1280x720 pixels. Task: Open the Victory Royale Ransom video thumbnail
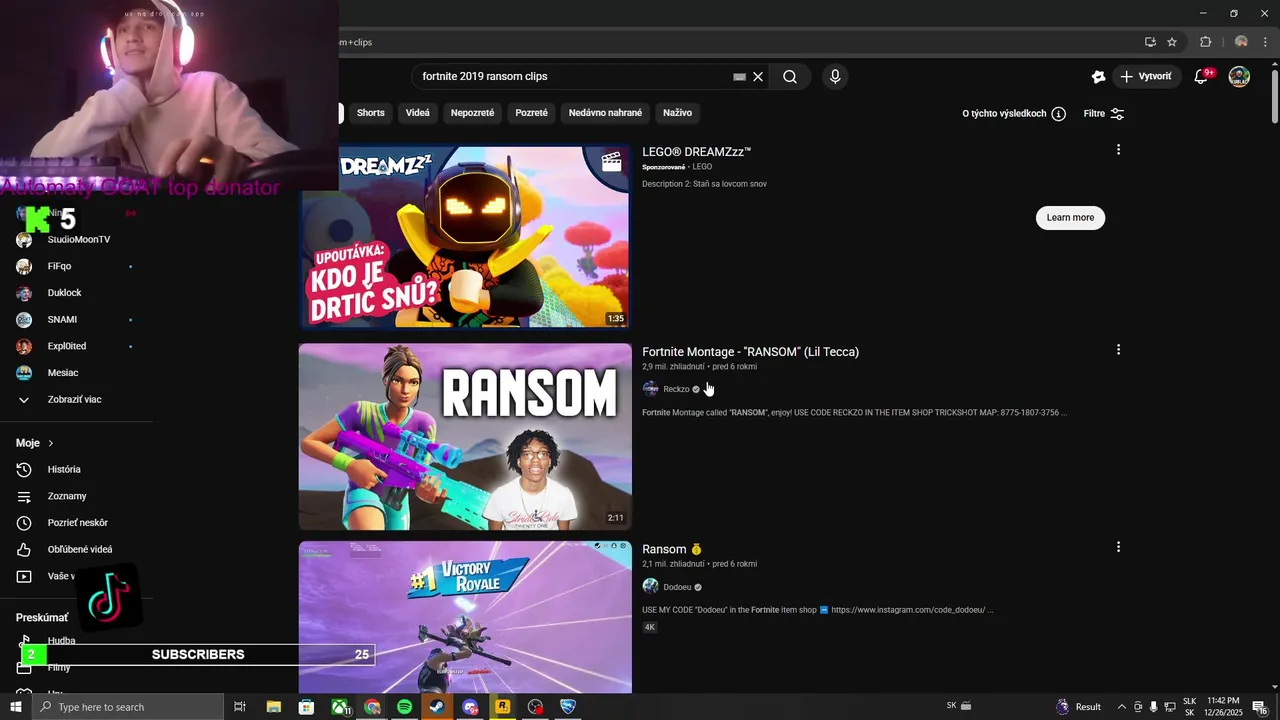pyautogui.click(x=465, y=617)
